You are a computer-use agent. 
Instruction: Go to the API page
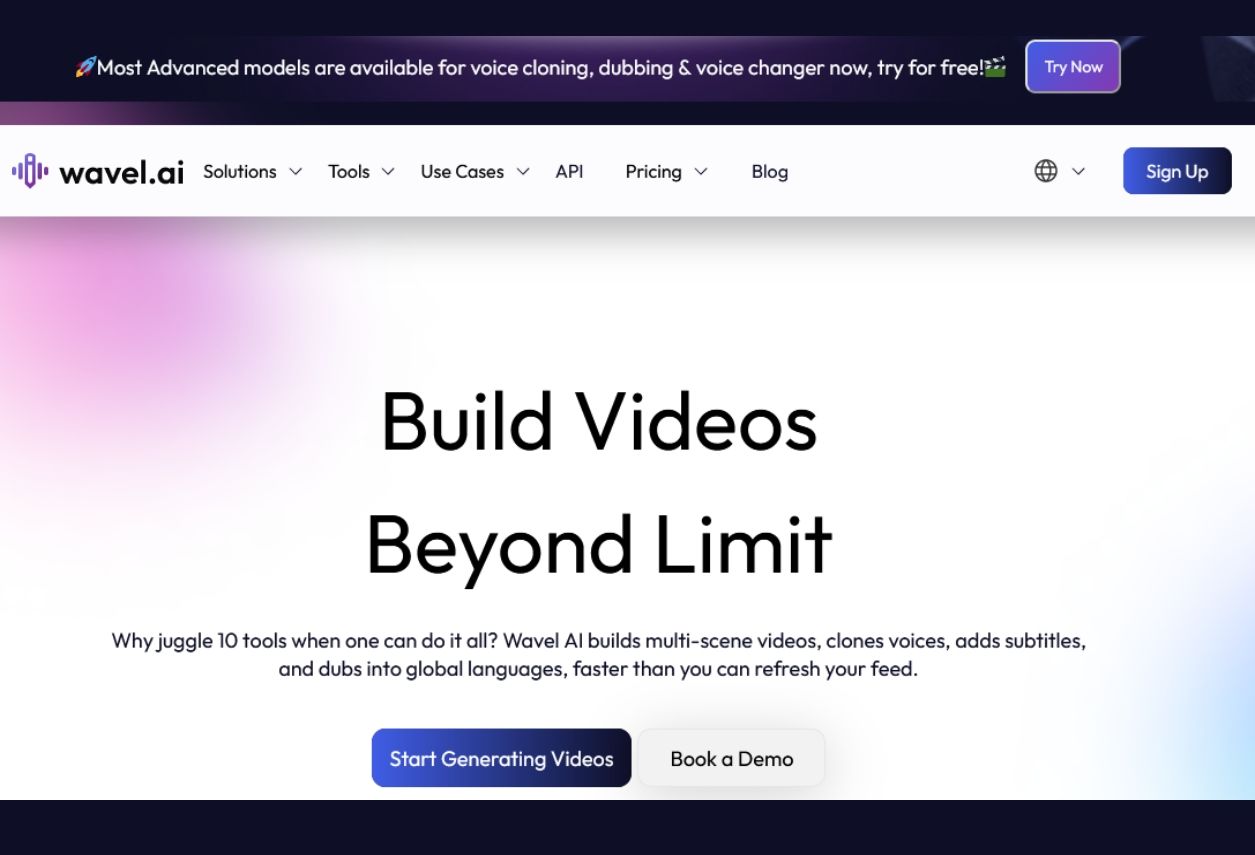pos(569,172)
